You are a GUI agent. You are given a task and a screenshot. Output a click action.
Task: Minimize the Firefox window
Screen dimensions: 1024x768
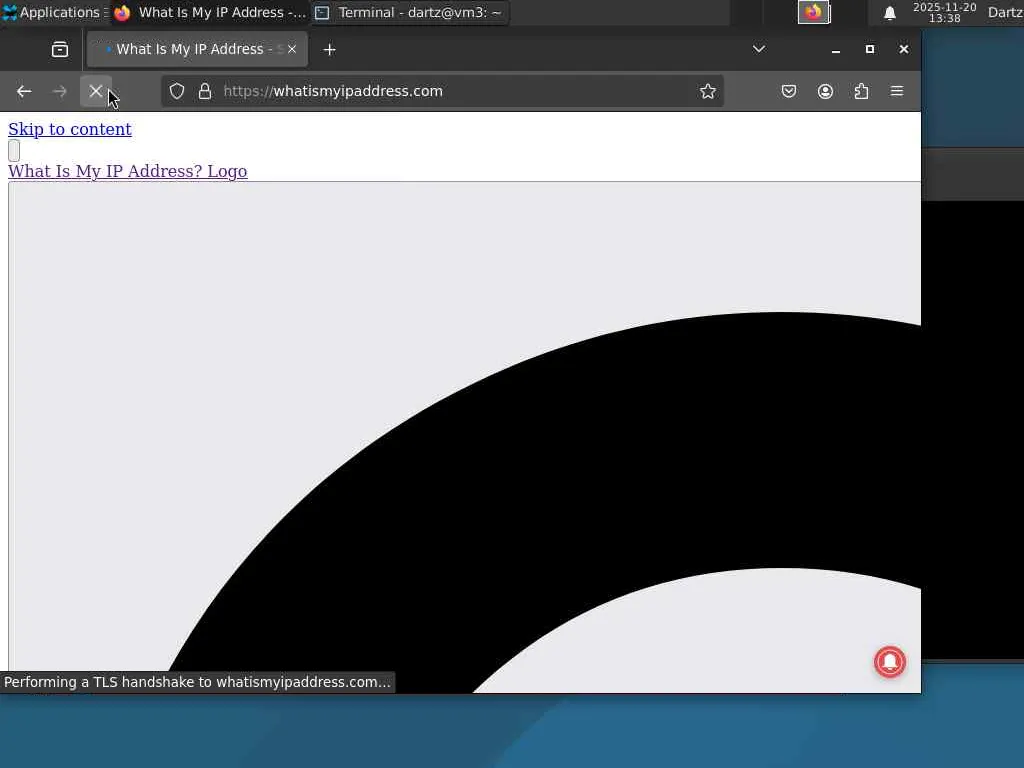836,50
